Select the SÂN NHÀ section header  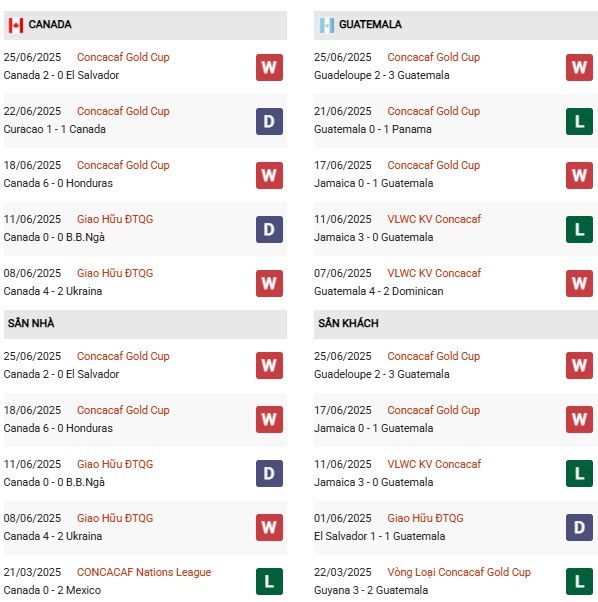tap(145, 324)
